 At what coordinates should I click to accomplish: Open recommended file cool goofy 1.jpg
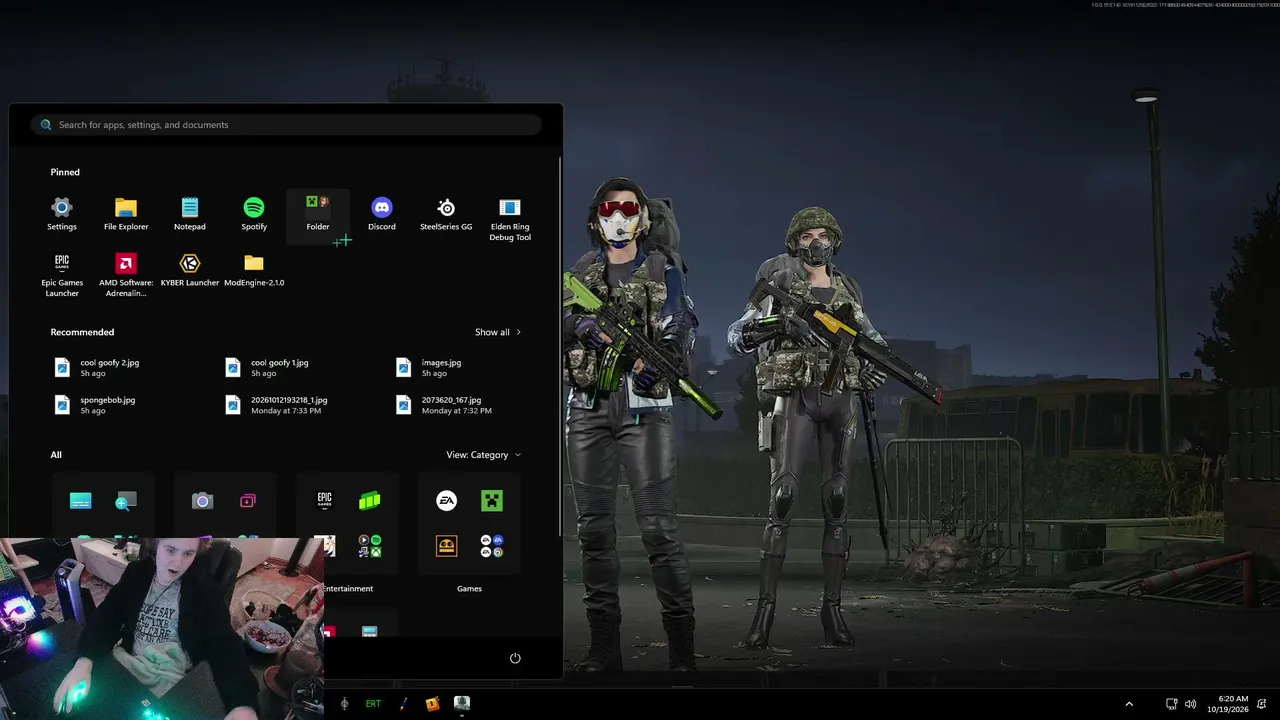point(268,368)
